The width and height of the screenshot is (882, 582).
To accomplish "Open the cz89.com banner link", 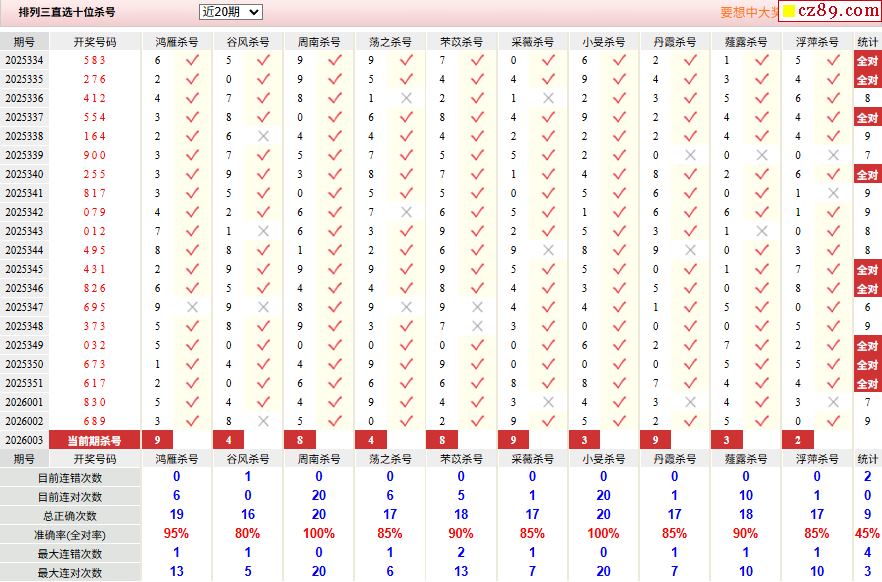I will click(x=830, y=11).
